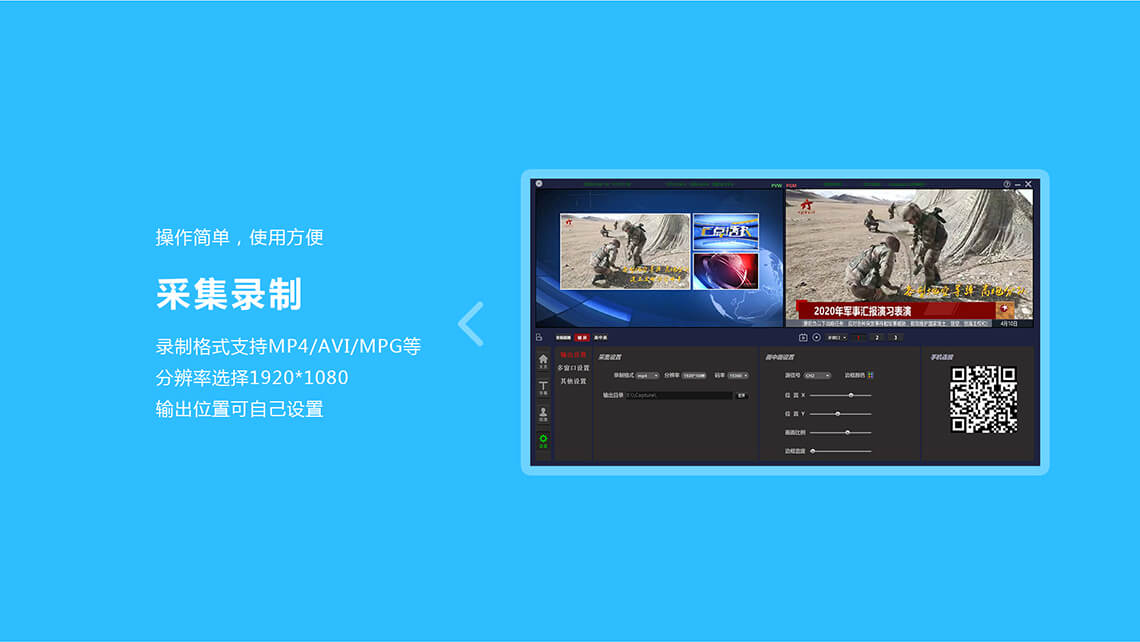Open the border color grid picker
Image resolution: width=1140 pixels, height=642 pixels.
coord(870,375)
